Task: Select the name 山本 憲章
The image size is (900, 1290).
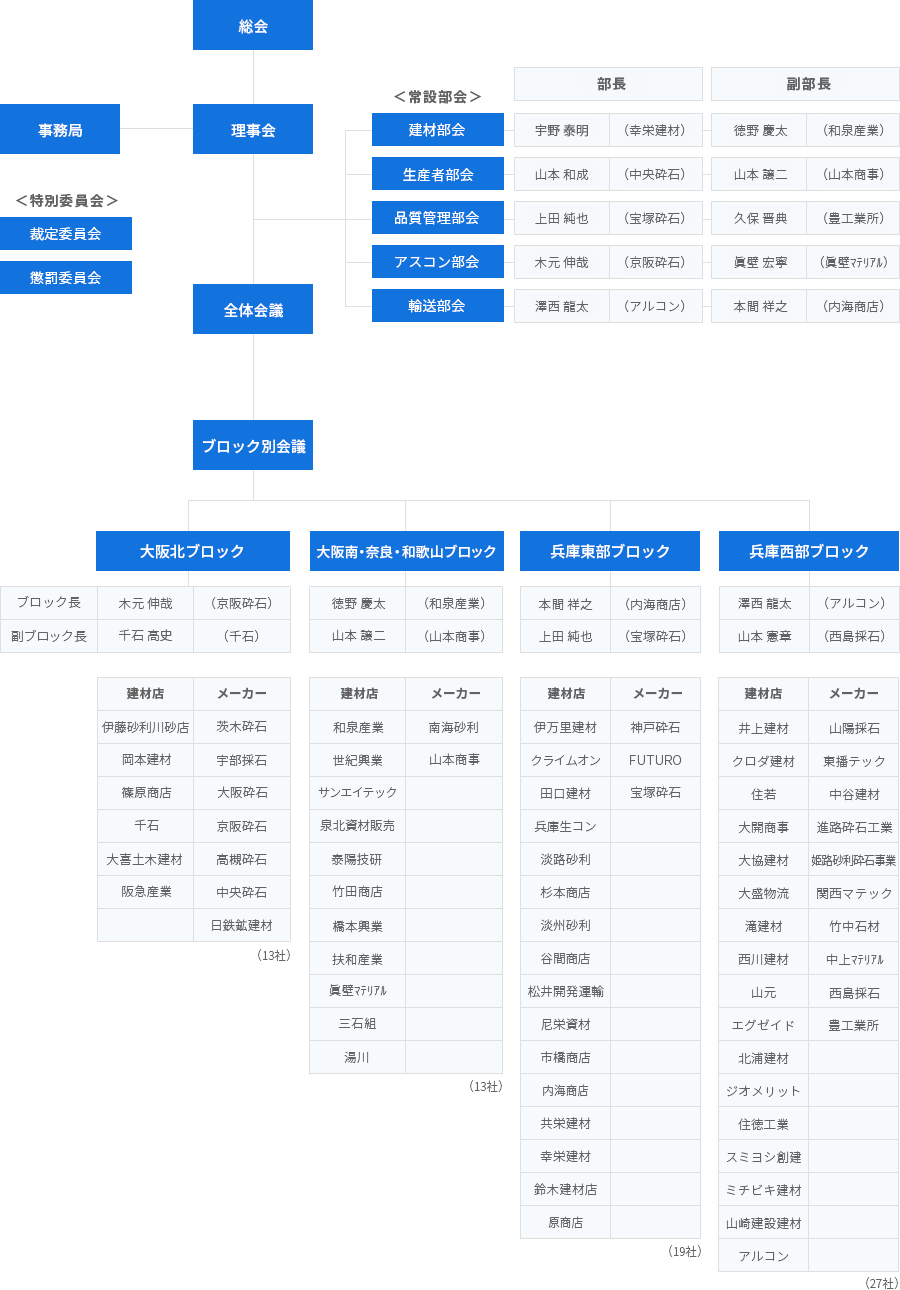Action: [765, 636]
